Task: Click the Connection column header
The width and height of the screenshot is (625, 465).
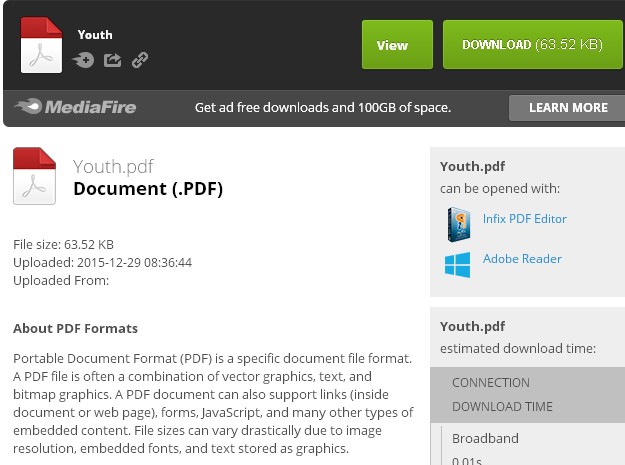Action: click(490, 382)
